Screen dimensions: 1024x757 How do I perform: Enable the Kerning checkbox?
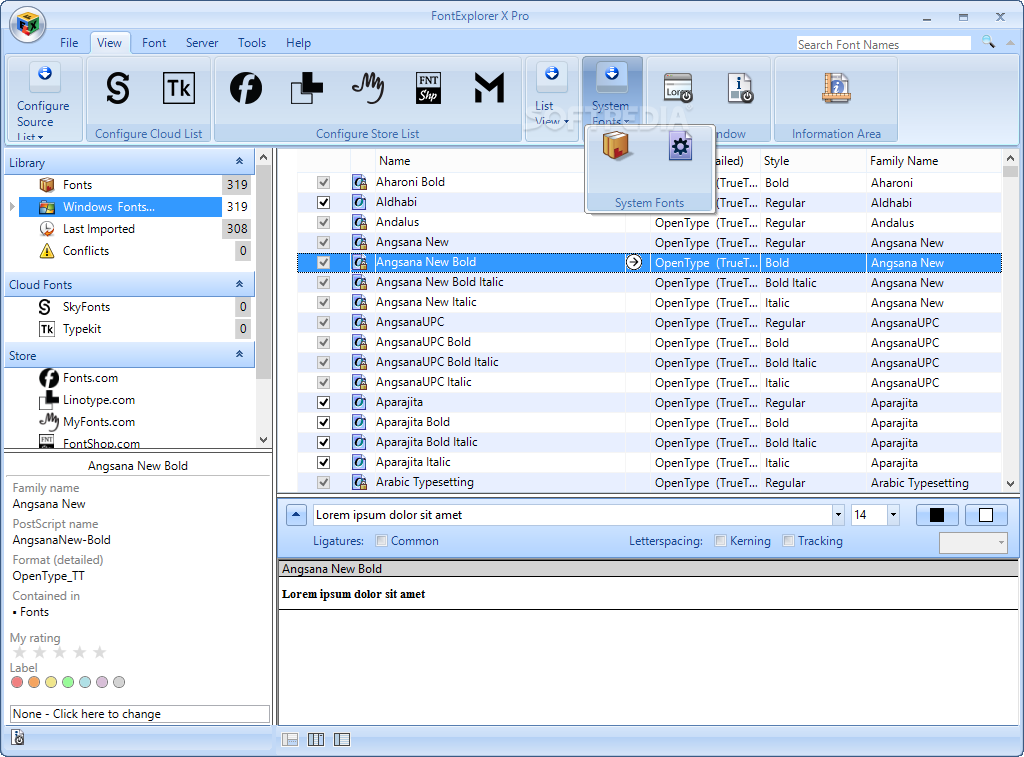coord(721,541)
